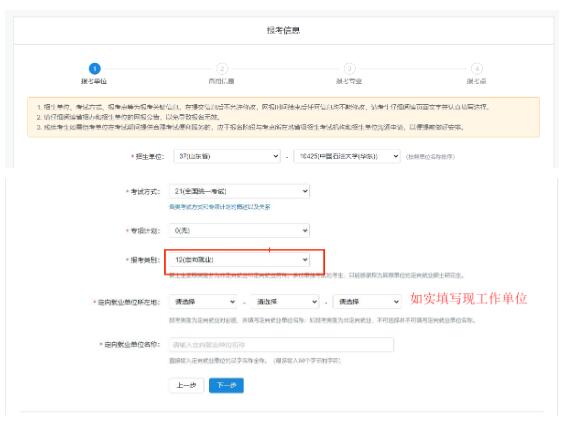Image resolution: width=562 pixels, height=427 pixels.
Task: Open the first 请选择 location dropdown
Action: 203,302
